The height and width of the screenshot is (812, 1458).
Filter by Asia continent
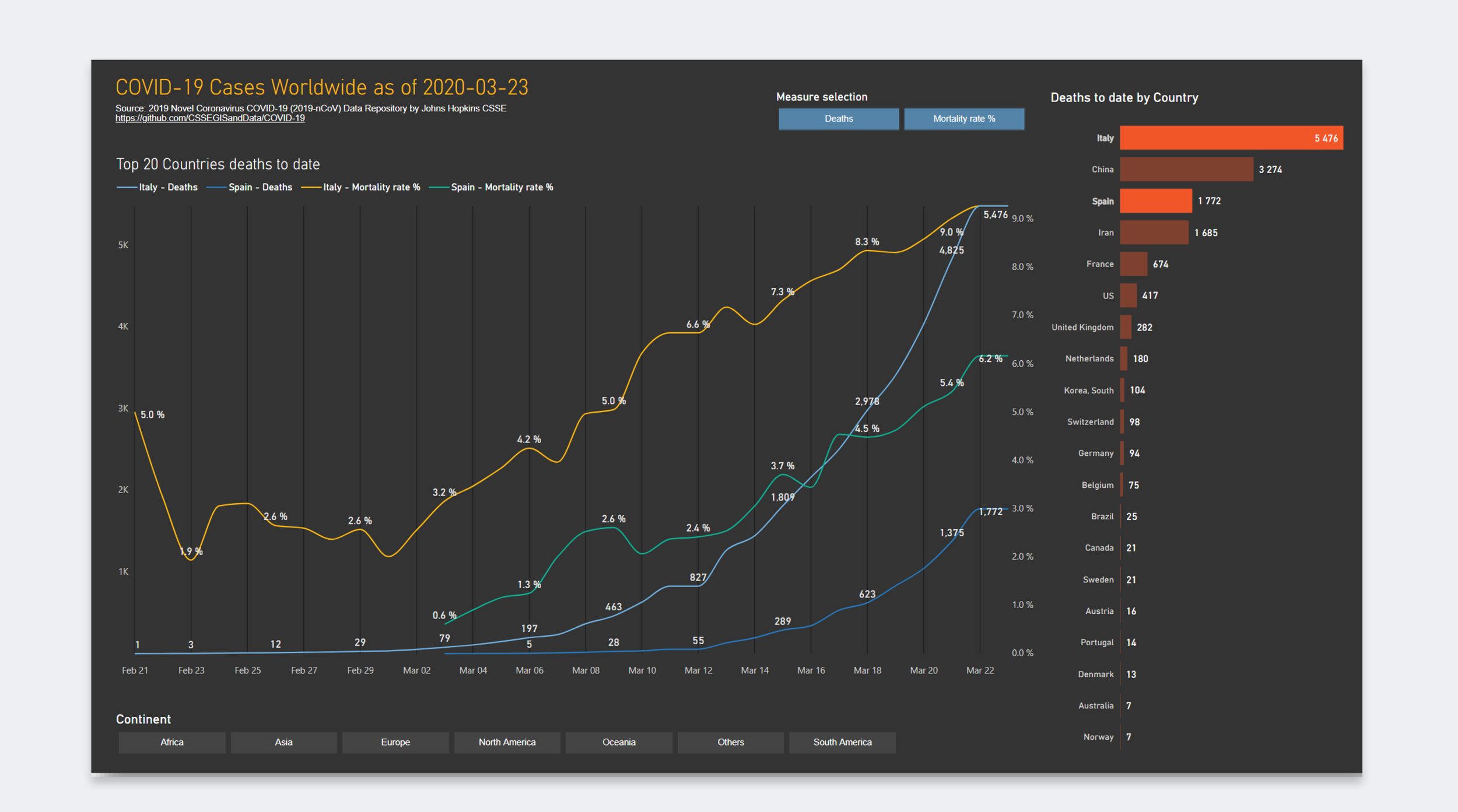coord(283,742)
